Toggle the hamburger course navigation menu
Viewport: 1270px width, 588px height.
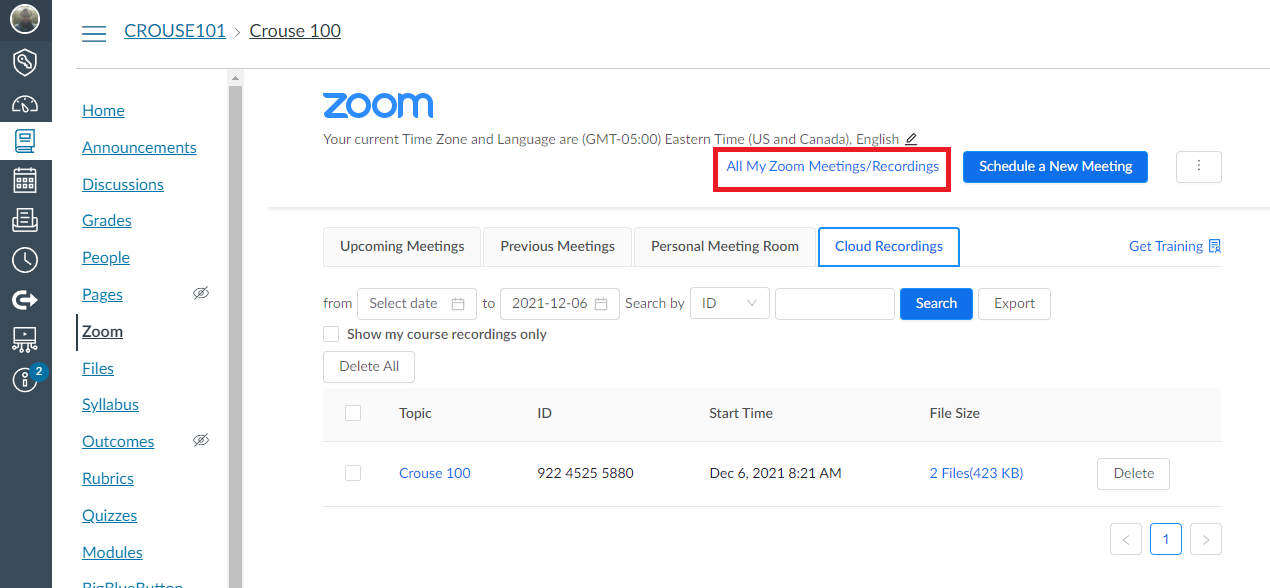pos(94,34)
